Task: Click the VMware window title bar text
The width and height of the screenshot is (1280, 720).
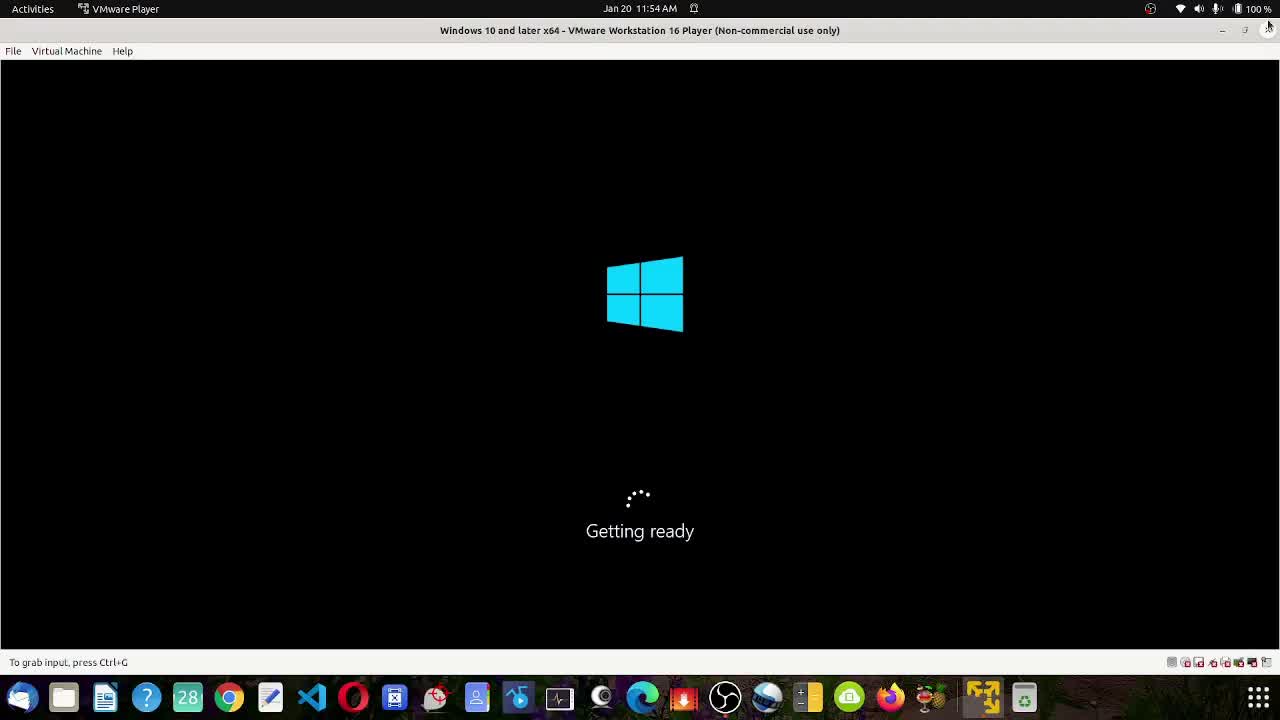Action: pos(640,30)
